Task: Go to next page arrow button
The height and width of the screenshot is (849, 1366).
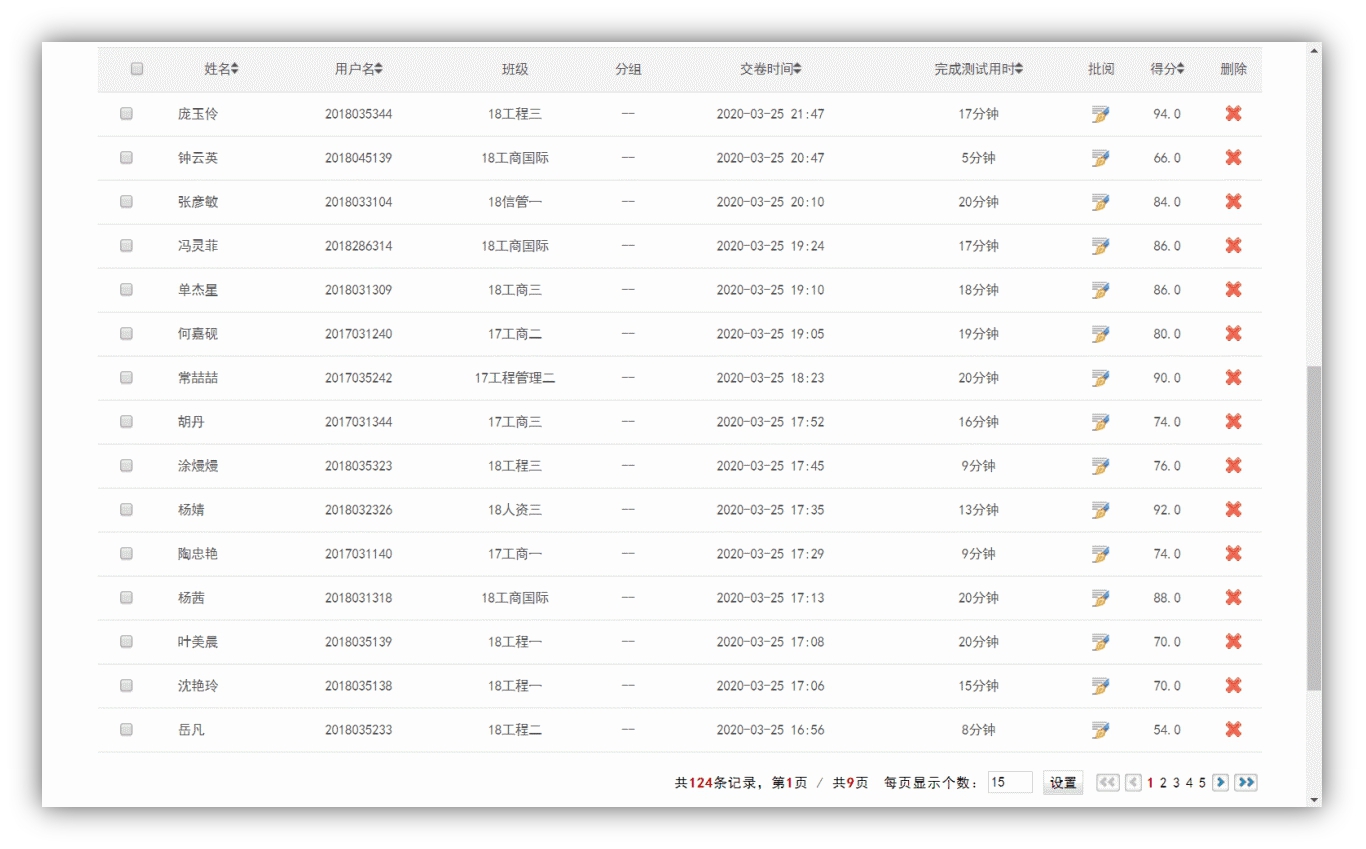Action: pos(1220,783)
